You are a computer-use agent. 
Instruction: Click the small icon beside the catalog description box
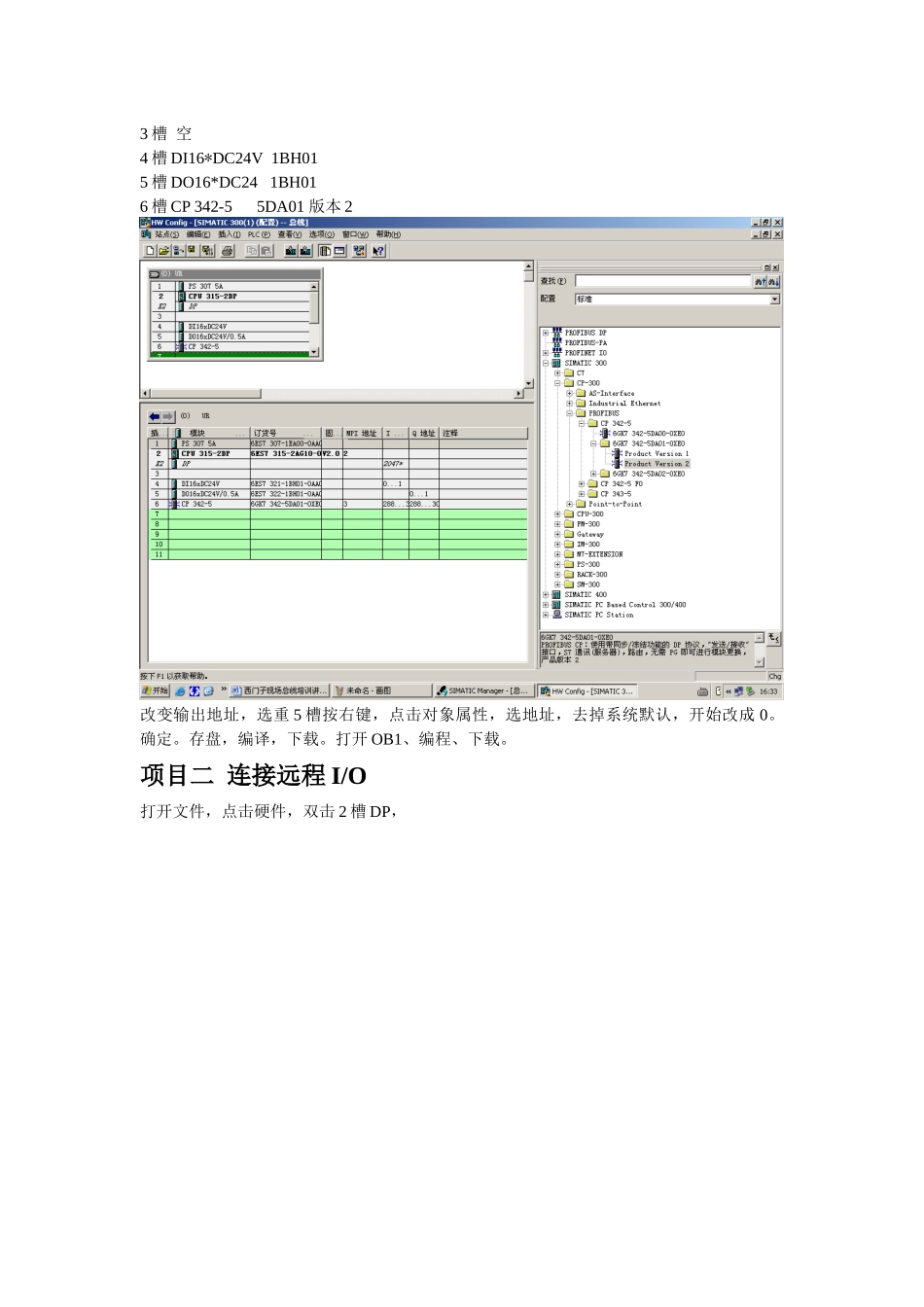[x=773, y=638]
